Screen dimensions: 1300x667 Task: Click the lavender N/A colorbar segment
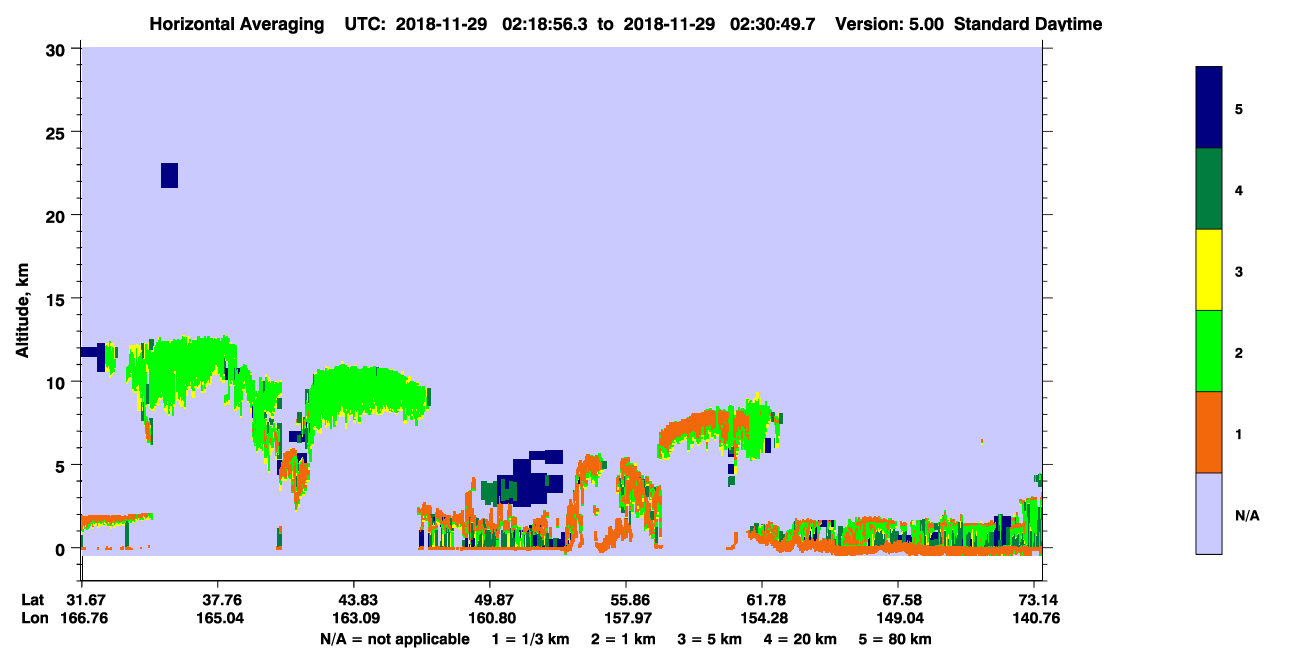point(1209,513)
